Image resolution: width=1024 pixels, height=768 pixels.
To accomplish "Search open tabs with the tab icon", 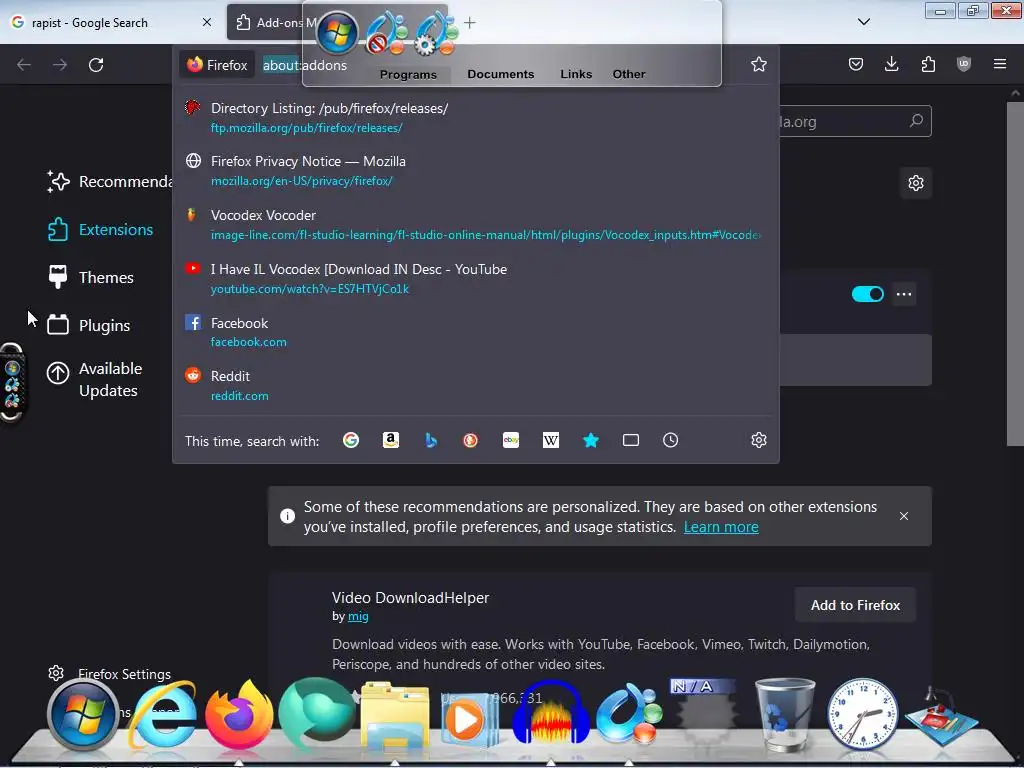I will pyautogui.click(x=631, y=440).
